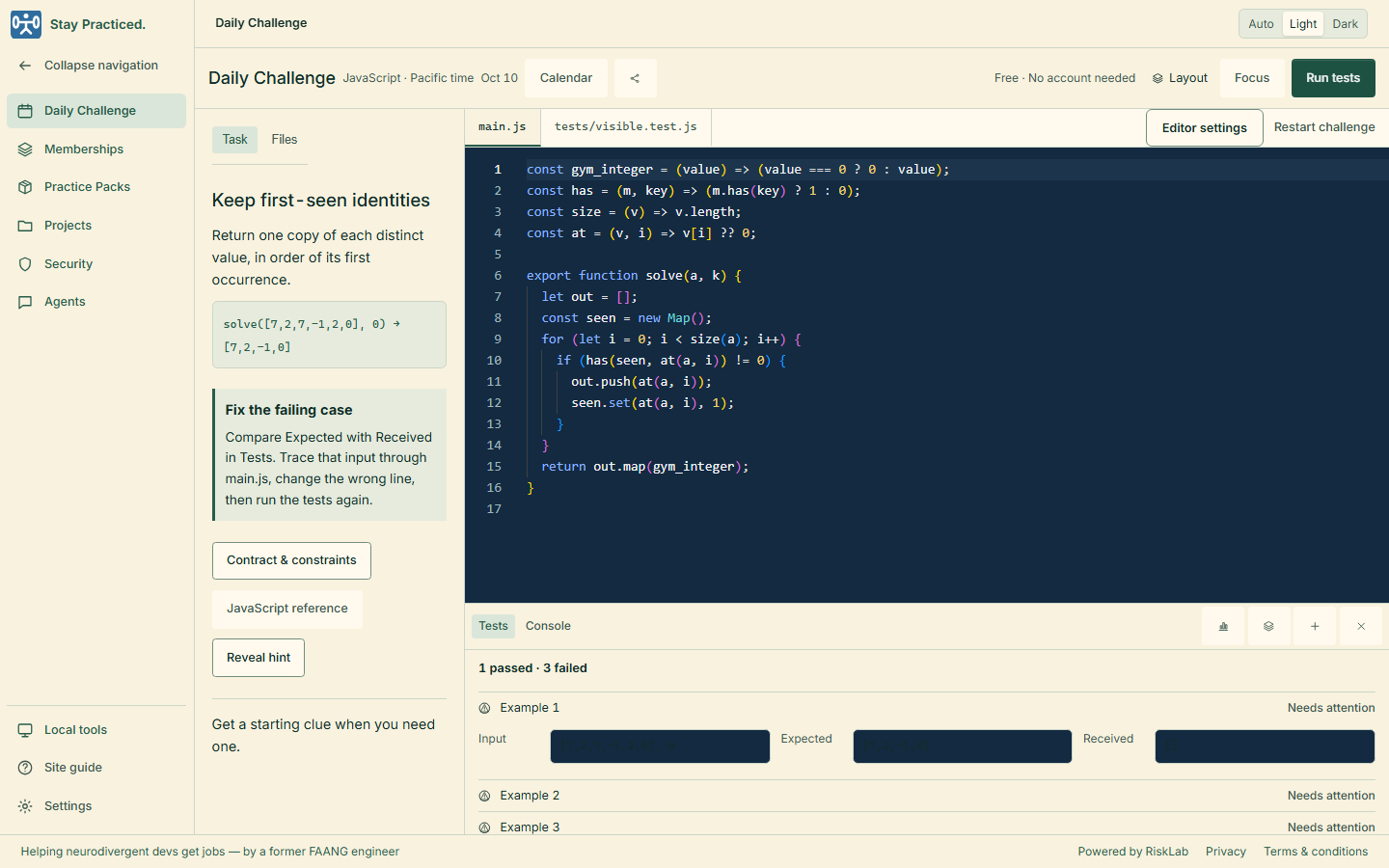
Task: Select the main.js editor tab
Action: coord(503,127)
